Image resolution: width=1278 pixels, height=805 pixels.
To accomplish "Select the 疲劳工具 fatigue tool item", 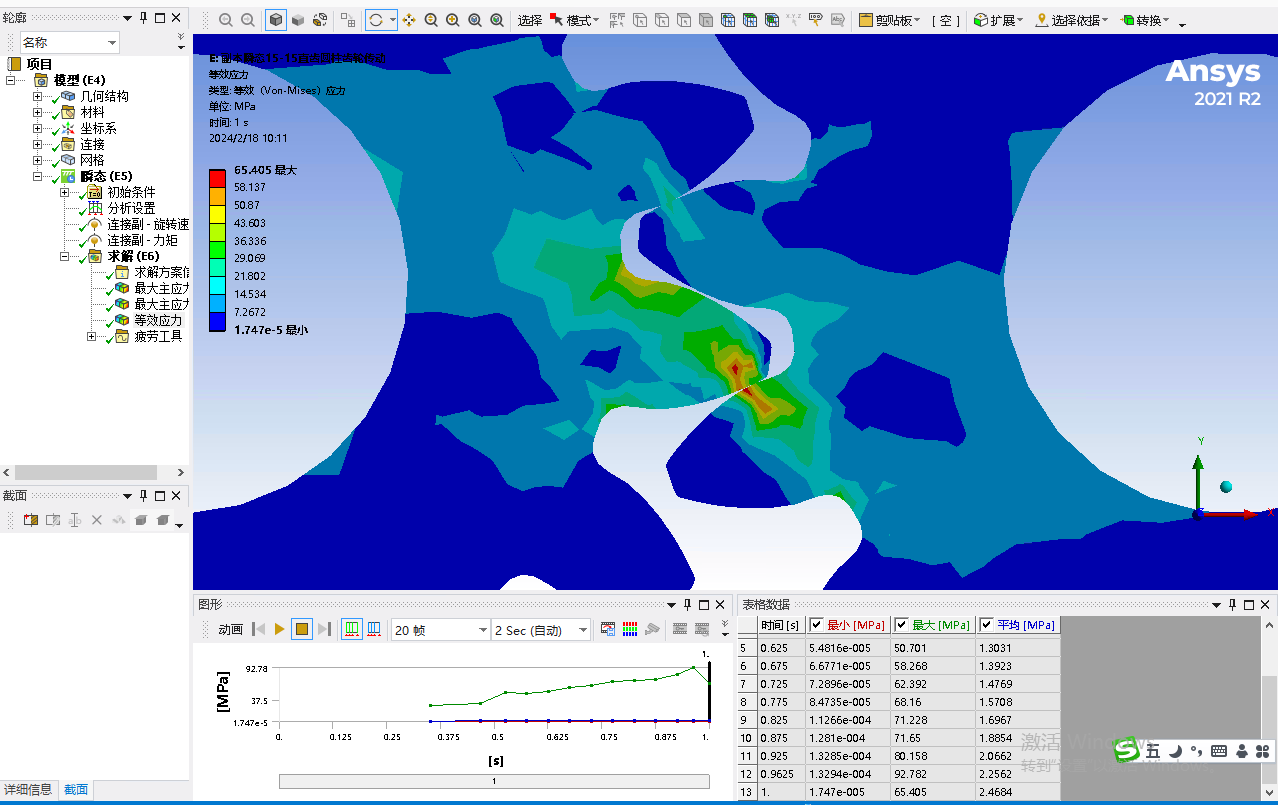I will (x=158, y=336).
